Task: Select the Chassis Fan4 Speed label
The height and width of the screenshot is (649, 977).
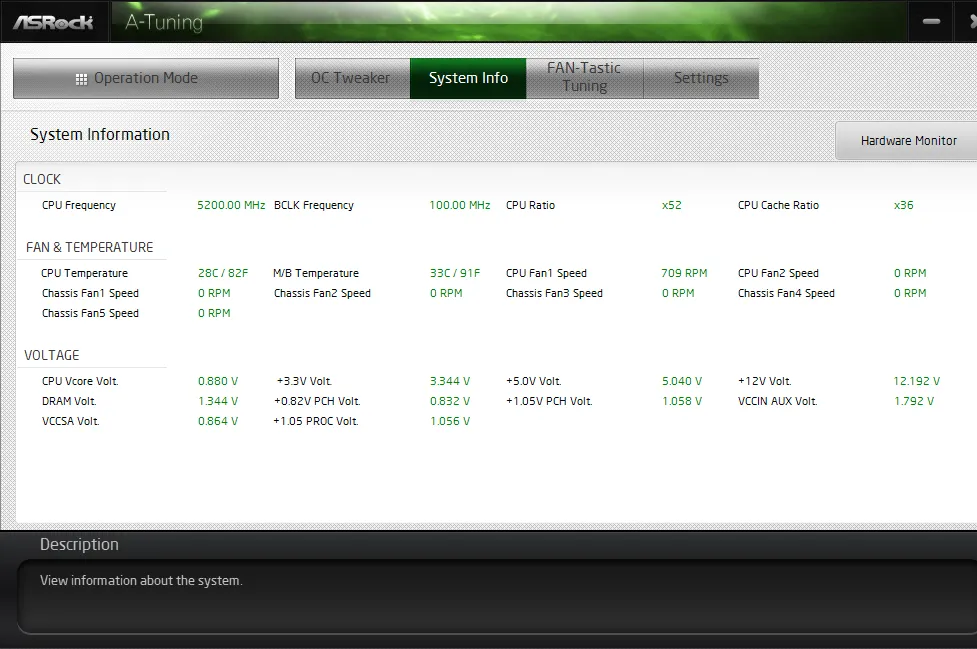Action: point(786,293)
